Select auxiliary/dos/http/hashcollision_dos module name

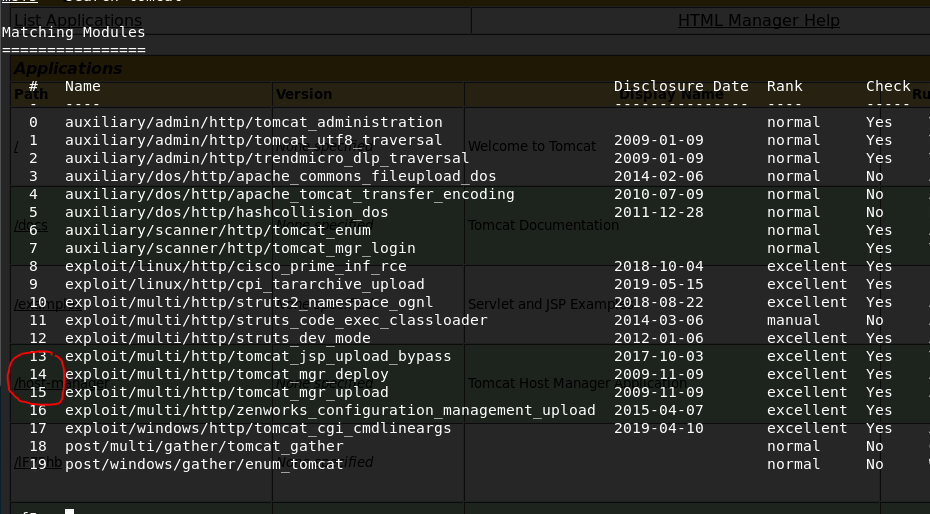tap(227, 212)
